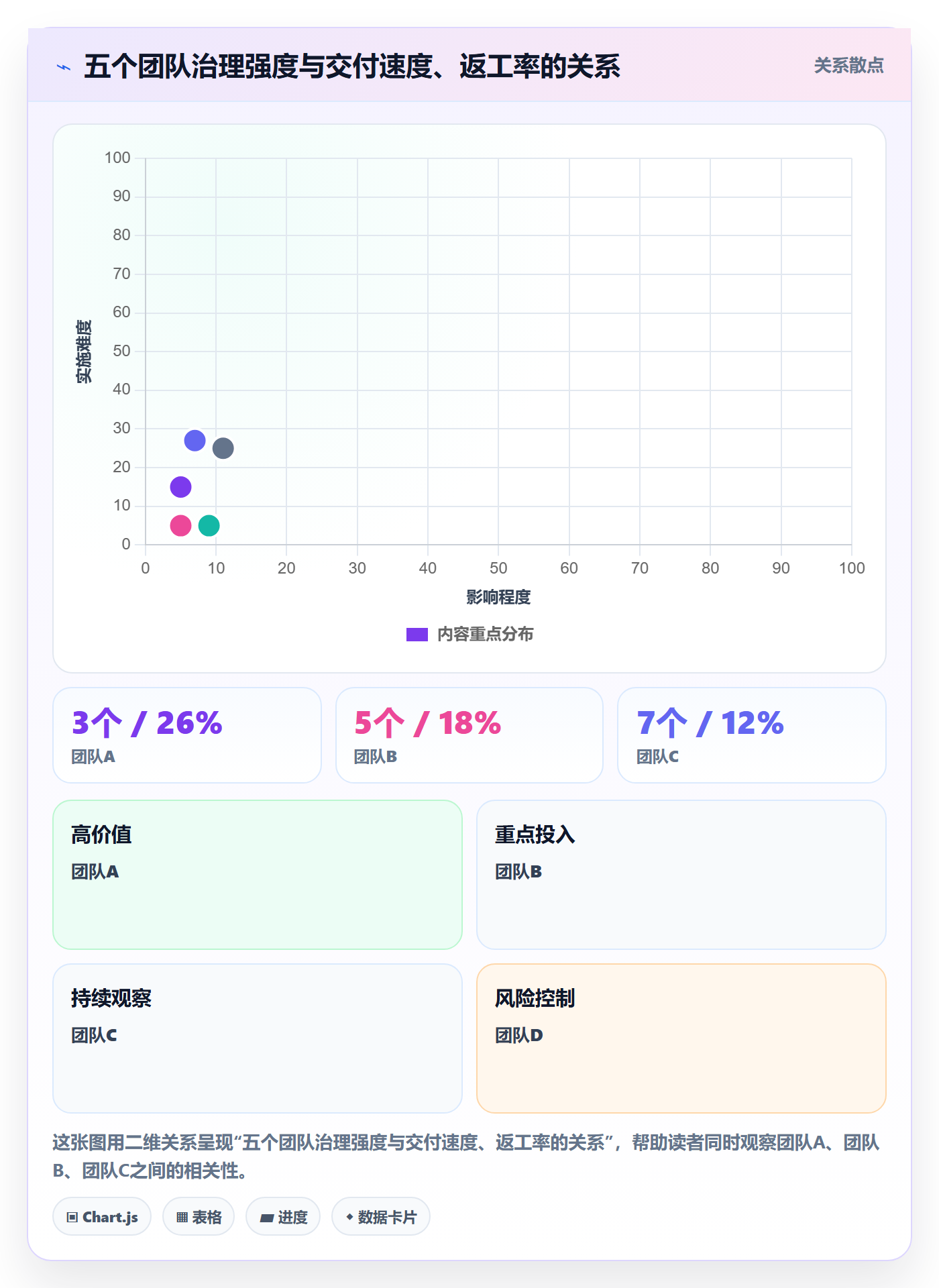939x1288 pixels.
Task: Select the 重点投入 quadrant card
Action: pyautogui.click(x=681, y=875)
